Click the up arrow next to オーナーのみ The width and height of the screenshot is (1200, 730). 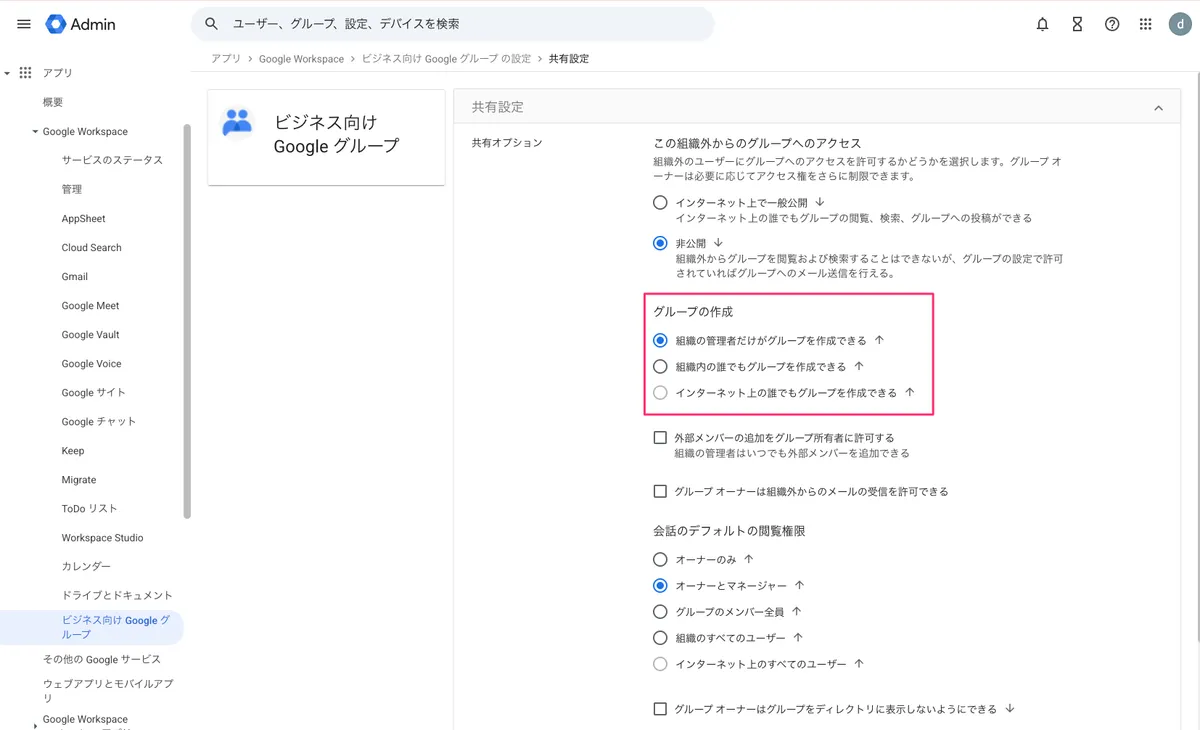[748, 559]
